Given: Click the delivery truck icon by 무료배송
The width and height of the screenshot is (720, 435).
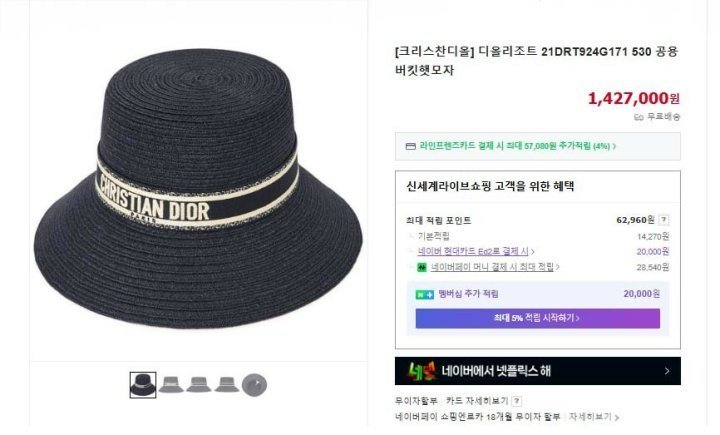Looking at the screenshot, I should [639, 117].
